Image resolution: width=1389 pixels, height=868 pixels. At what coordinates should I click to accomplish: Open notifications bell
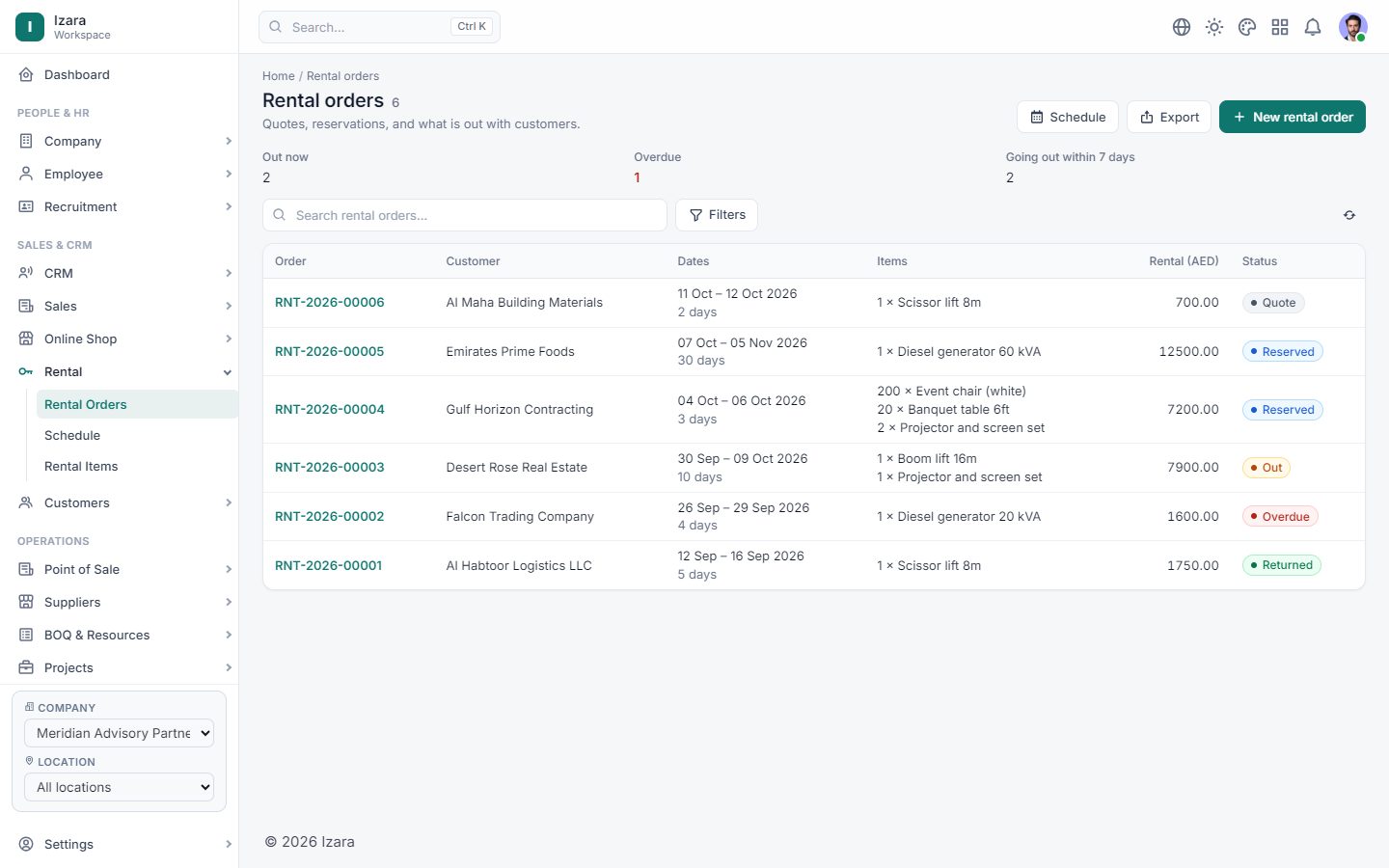1313,27
